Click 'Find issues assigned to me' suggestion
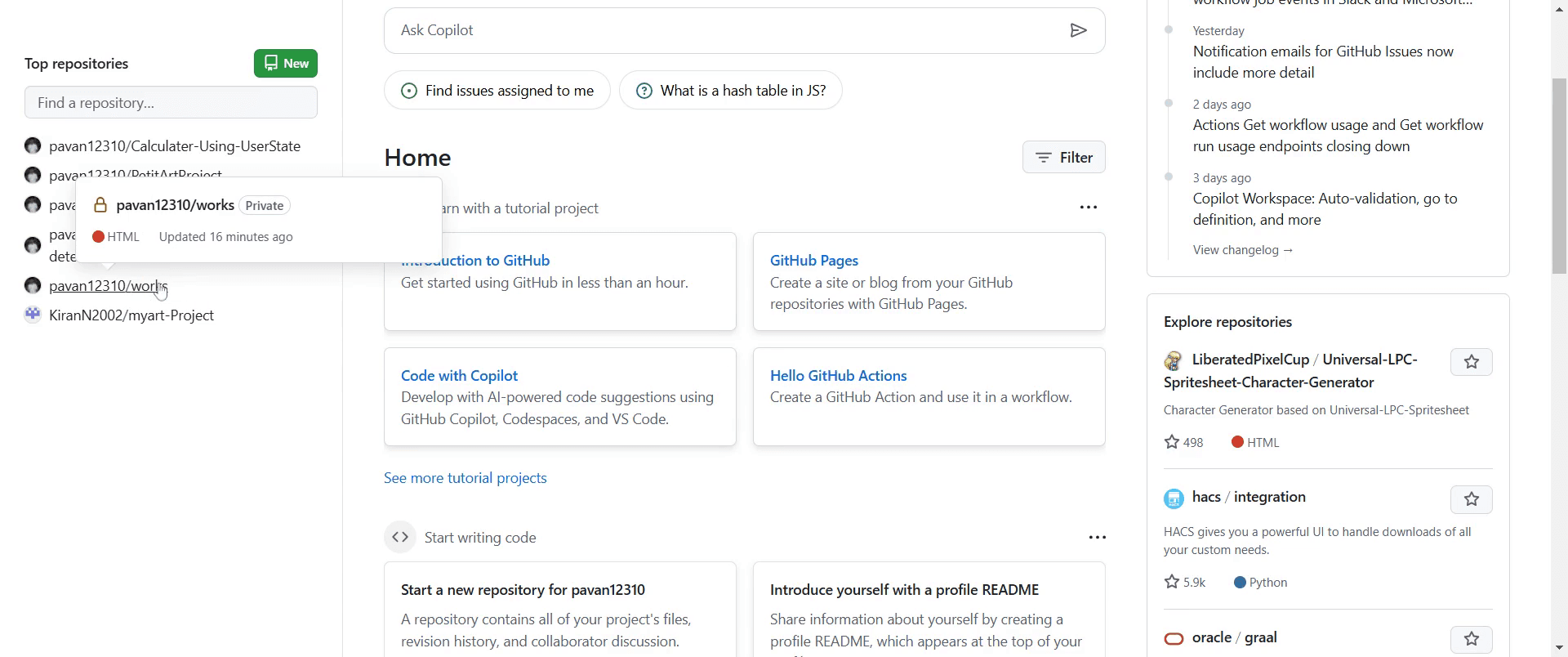Image resolution: width=1568 pixels, height=657 pixels. point(497,91)
